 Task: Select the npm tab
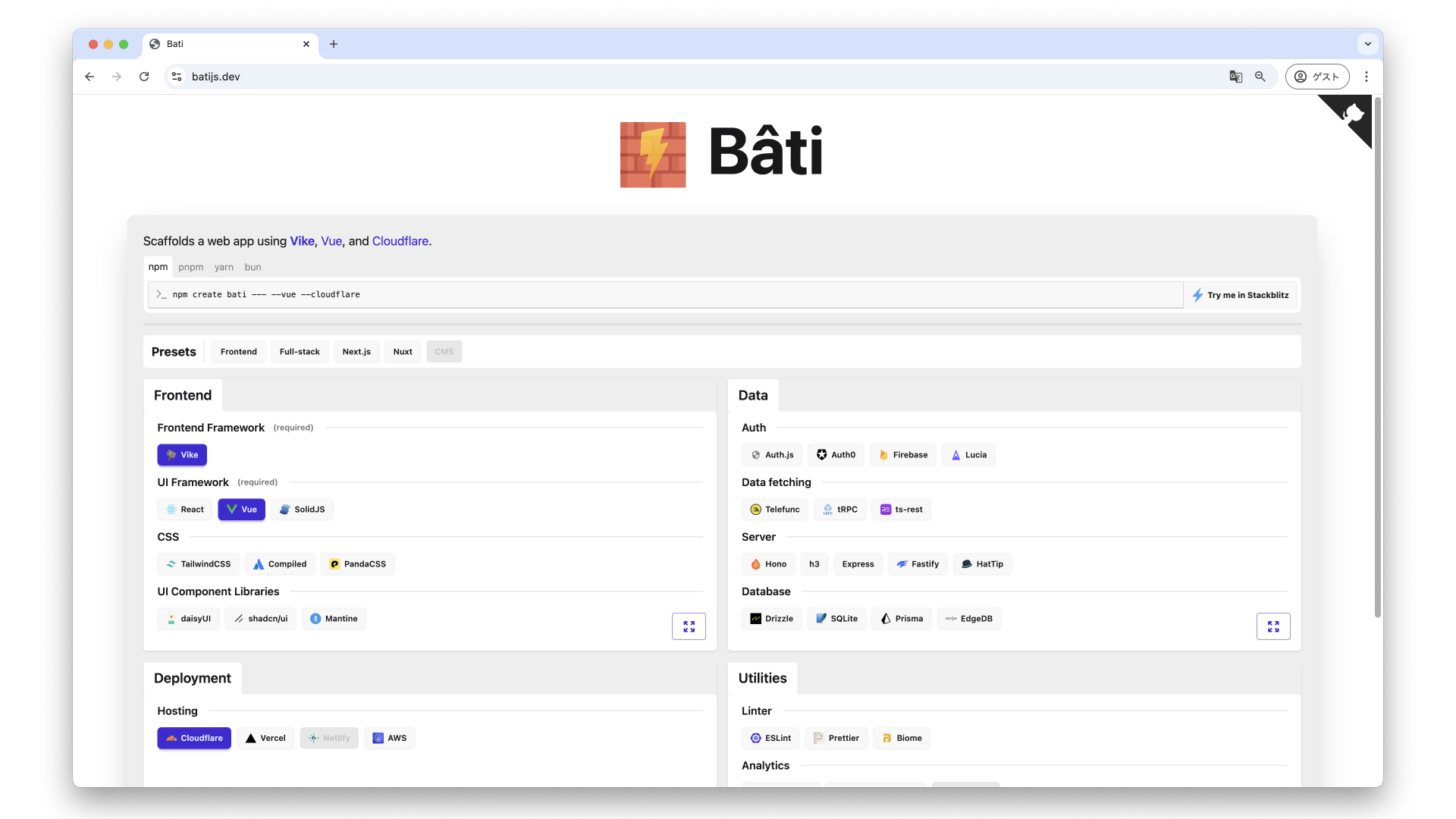point(158,267)
